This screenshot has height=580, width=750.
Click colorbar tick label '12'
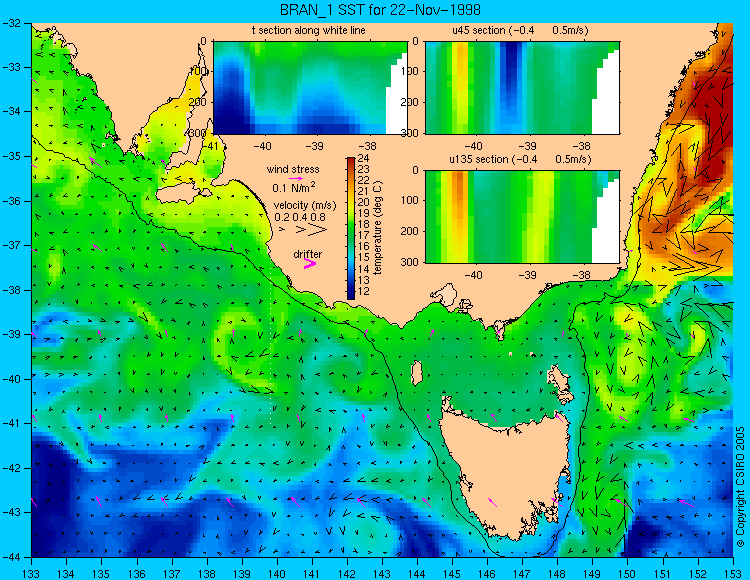(364, 291)
